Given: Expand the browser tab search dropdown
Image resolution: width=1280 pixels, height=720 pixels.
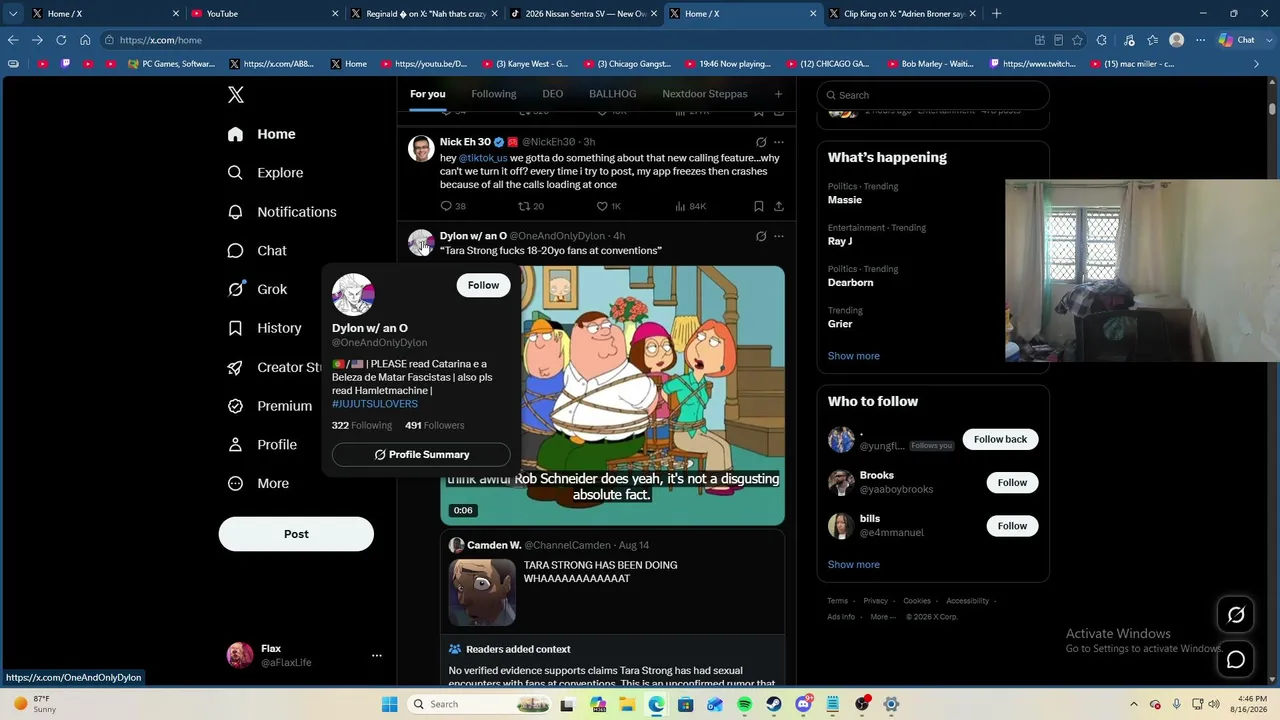Looking at the screenshot, I should (13, 14).
